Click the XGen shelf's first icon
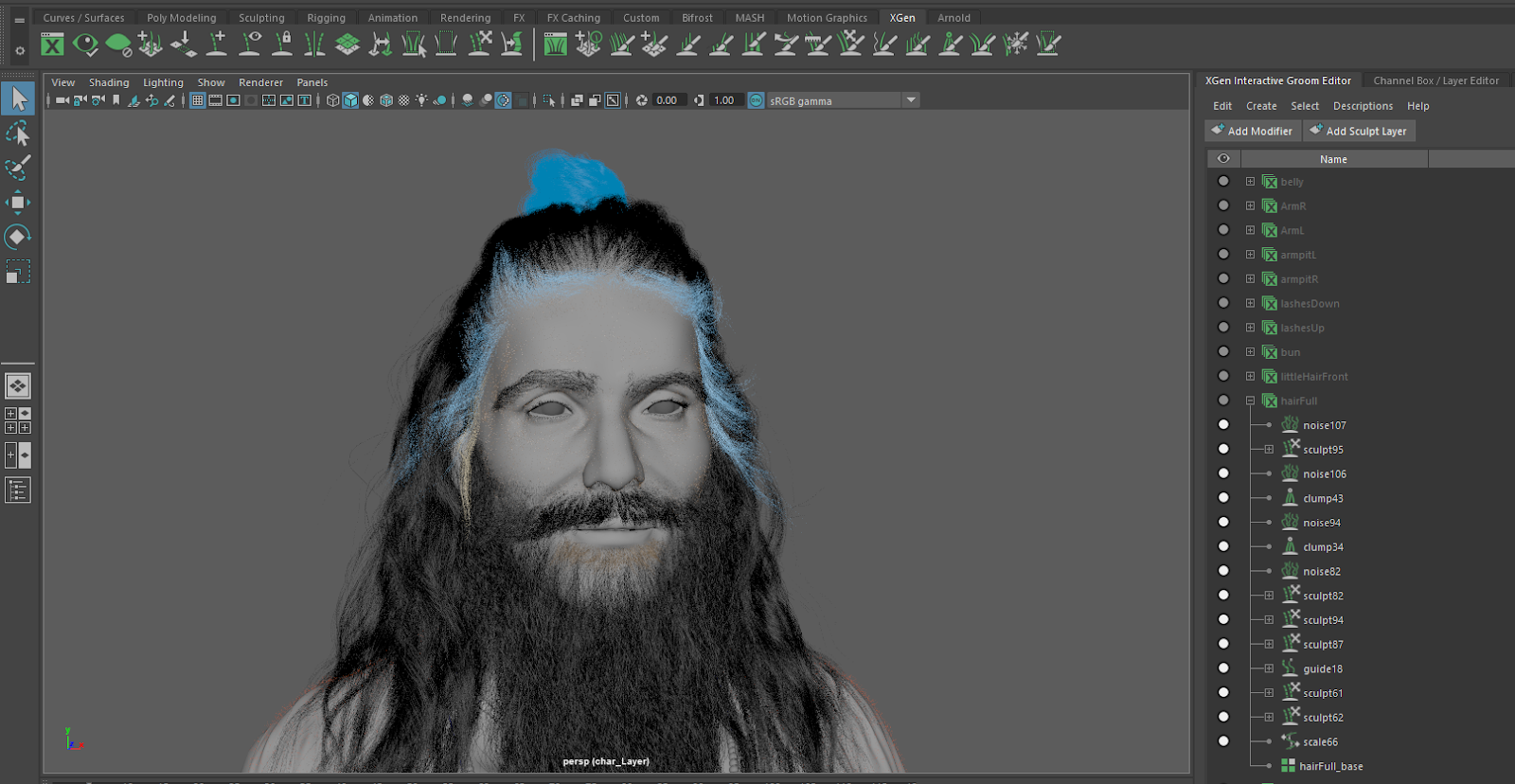 tap(53, 45)
